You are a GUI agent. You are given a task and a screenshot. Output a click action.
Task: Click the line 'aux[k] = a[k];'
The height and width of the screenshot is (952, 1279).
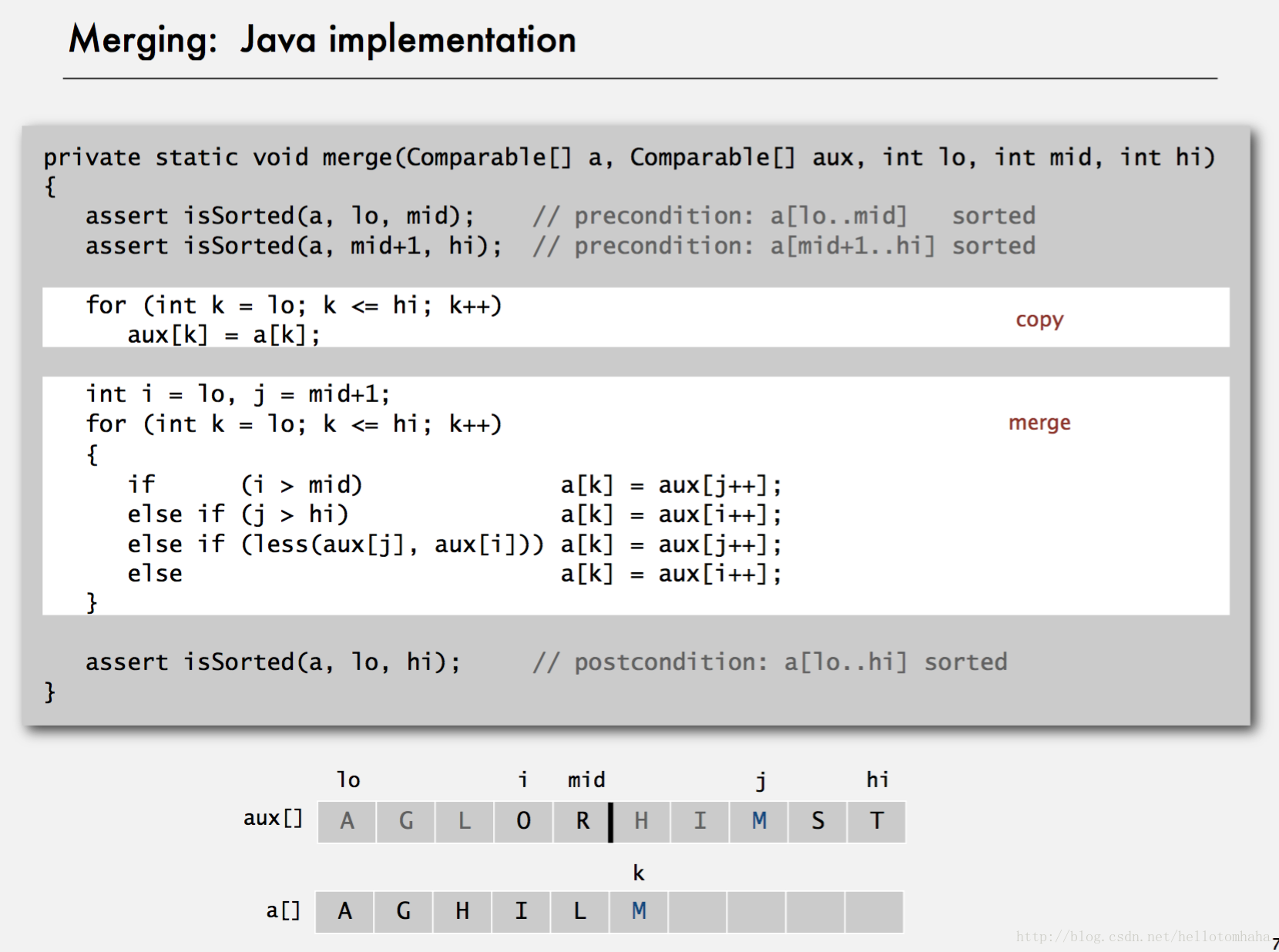[223, 335]
